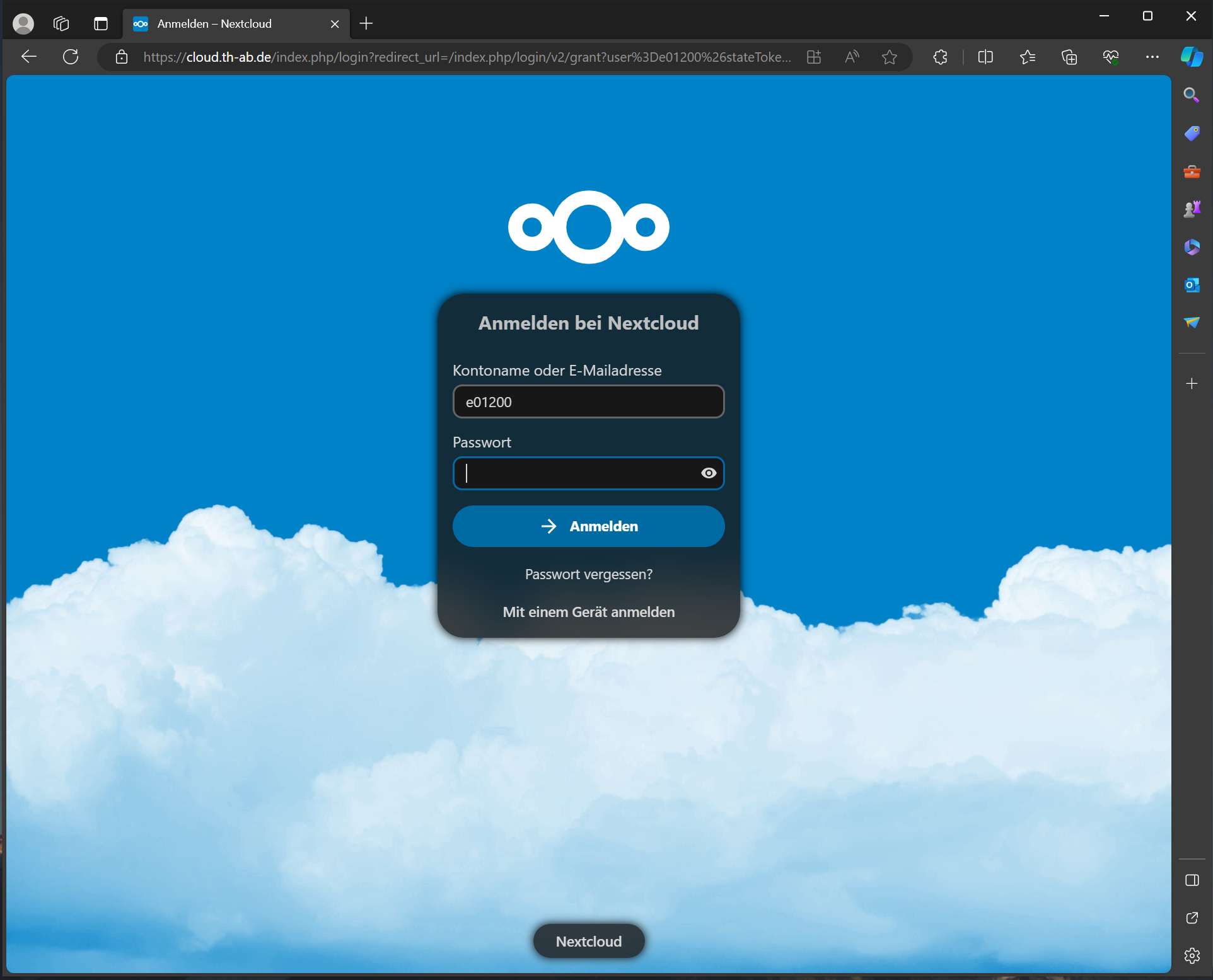Open Passwort vergessen? link

coord(589,575)
